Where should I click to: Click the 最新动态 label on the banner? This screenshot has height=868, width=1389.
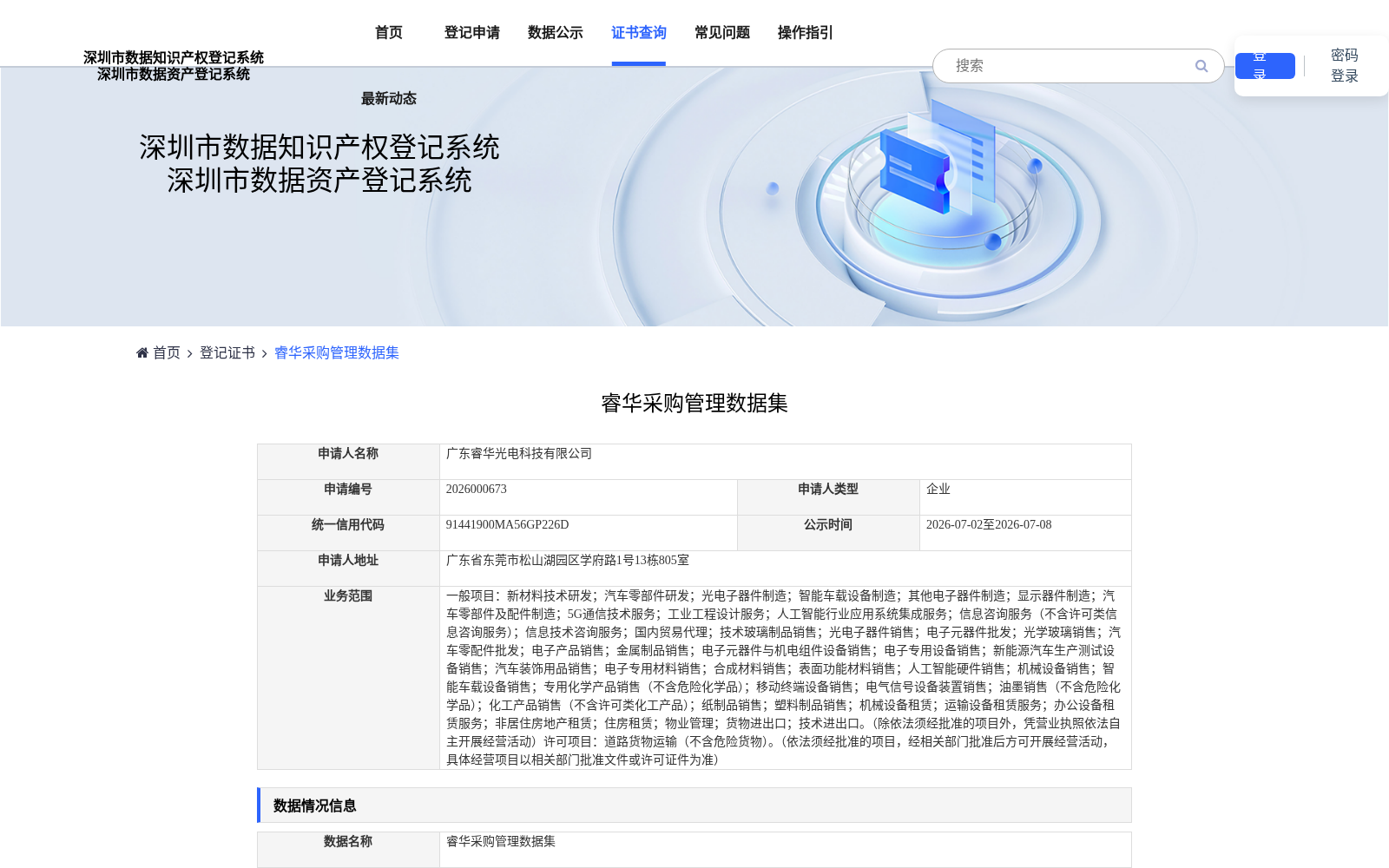tap(389, 99)
